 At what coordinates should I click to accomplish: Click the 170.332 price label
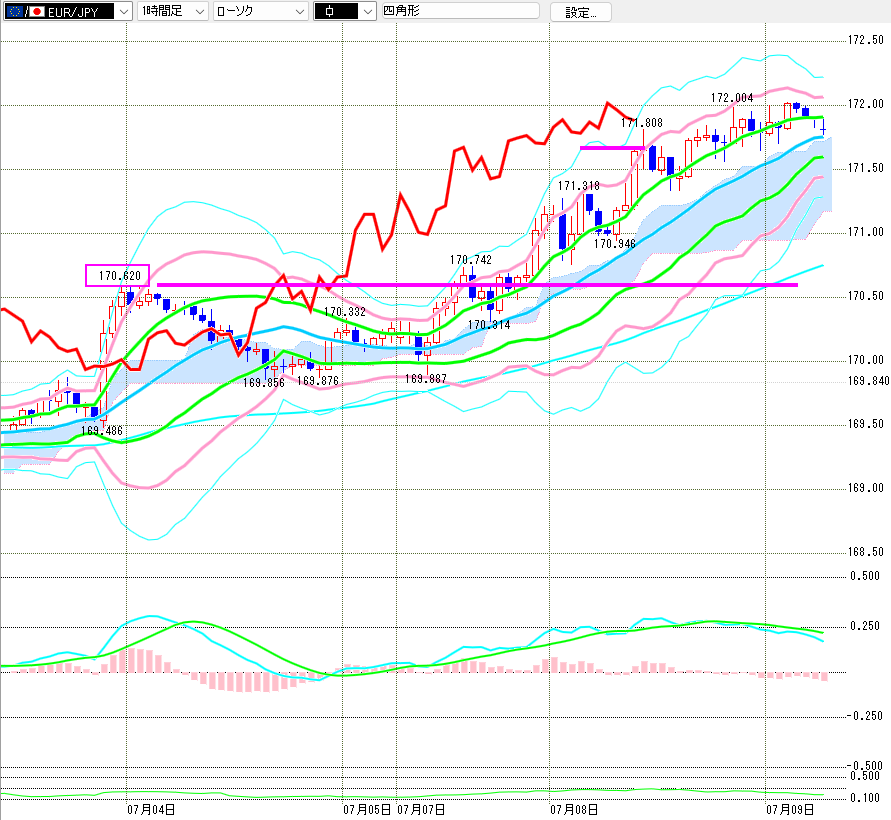(x=345, y=312)
